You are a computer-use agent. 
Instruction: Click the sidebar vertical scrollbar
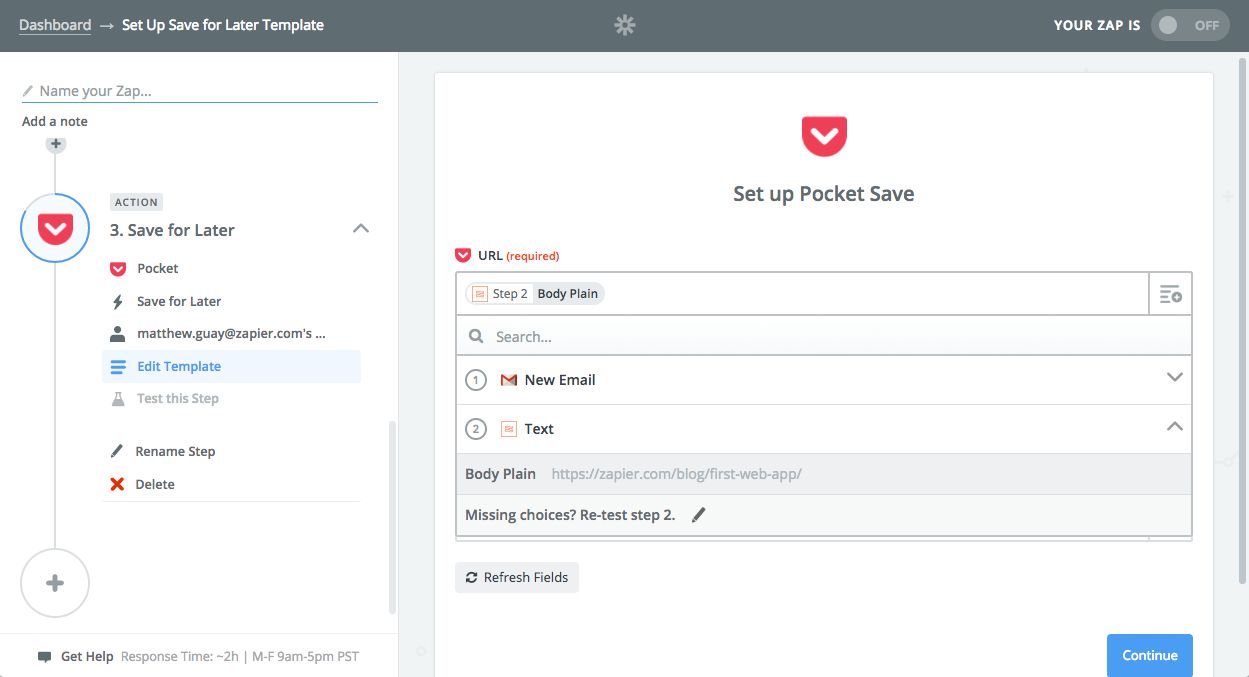[392, 517]
